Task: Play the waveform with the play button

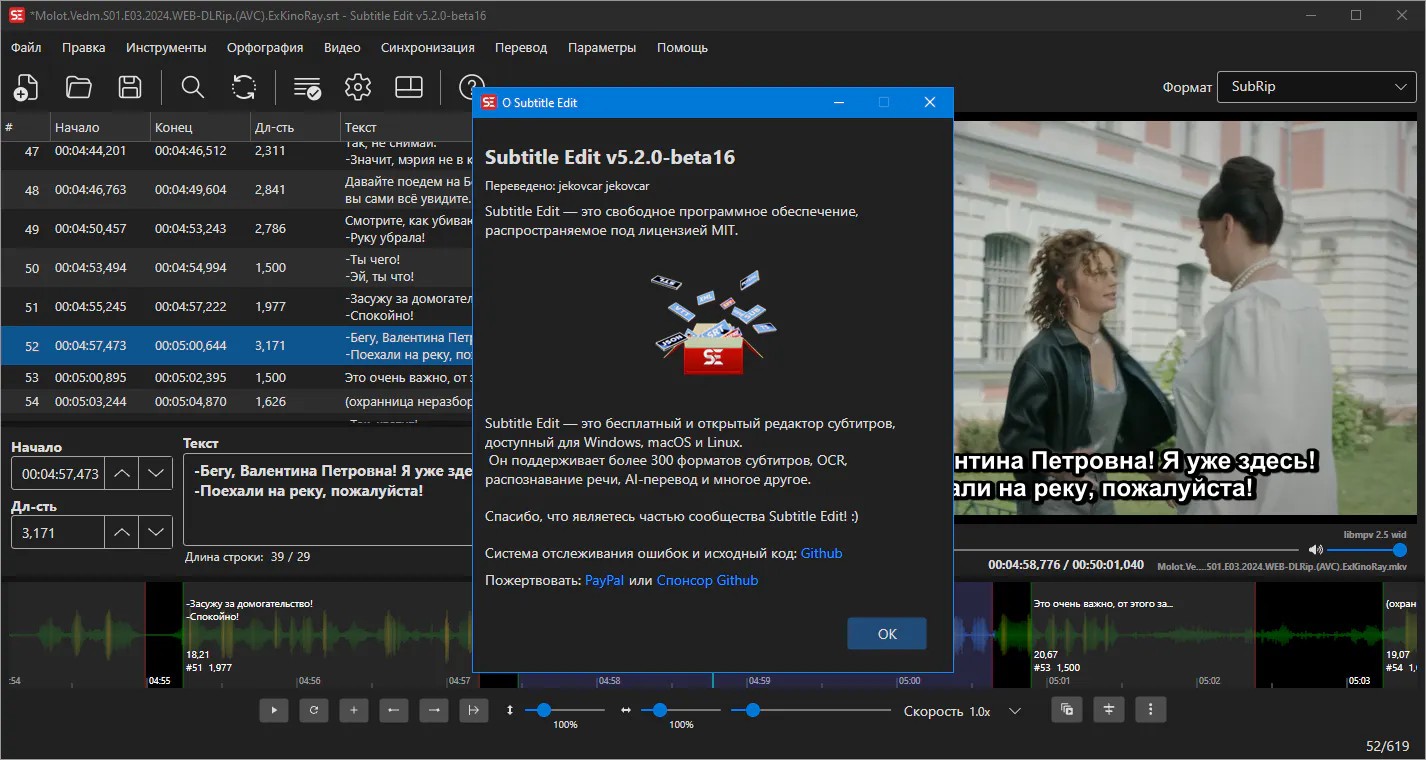Action: pyautogui.click(x=274, y=710)
